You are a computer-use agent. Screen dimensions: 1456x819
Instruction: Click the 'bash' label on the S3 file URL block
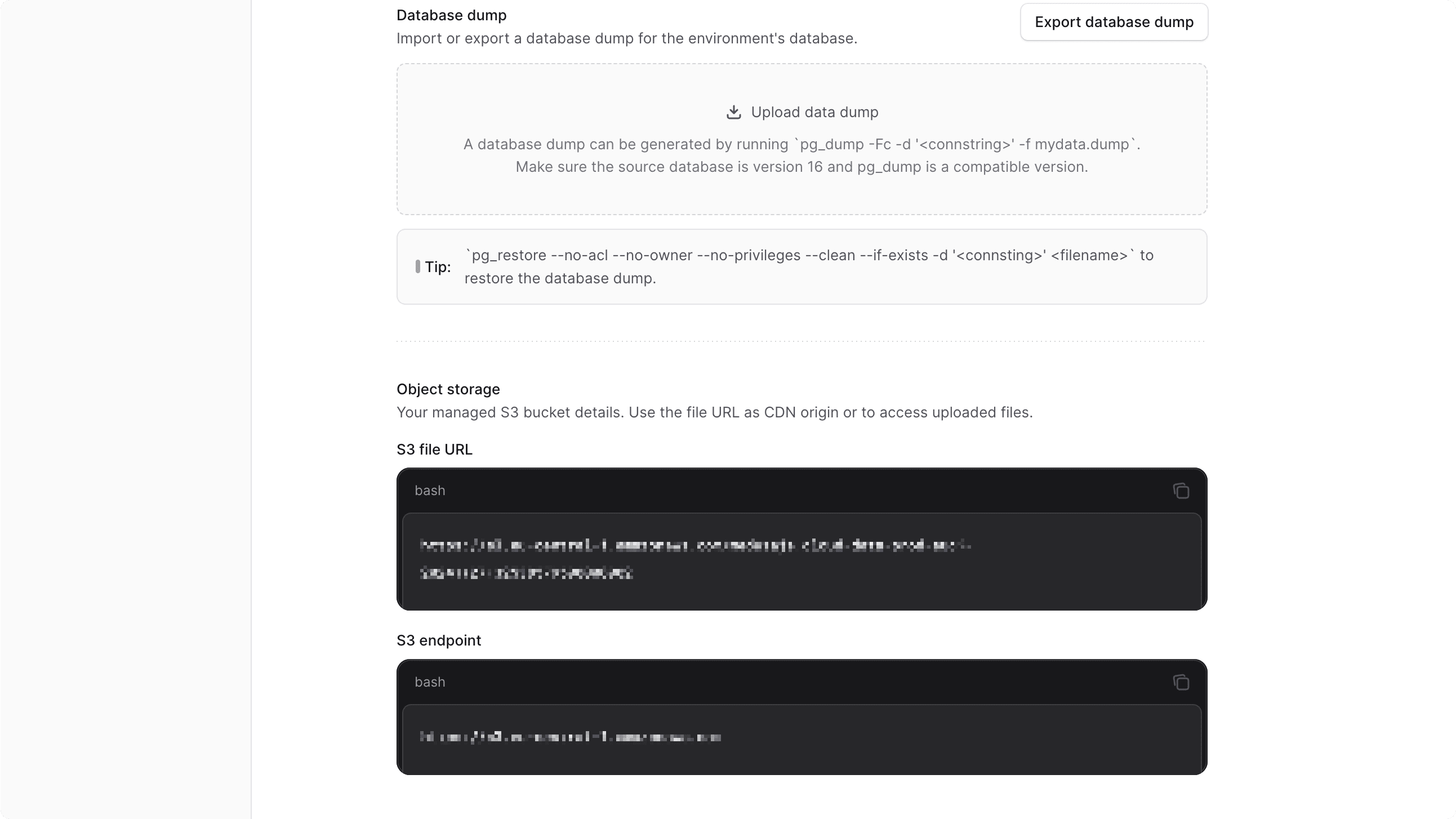(x=430, y=491)
